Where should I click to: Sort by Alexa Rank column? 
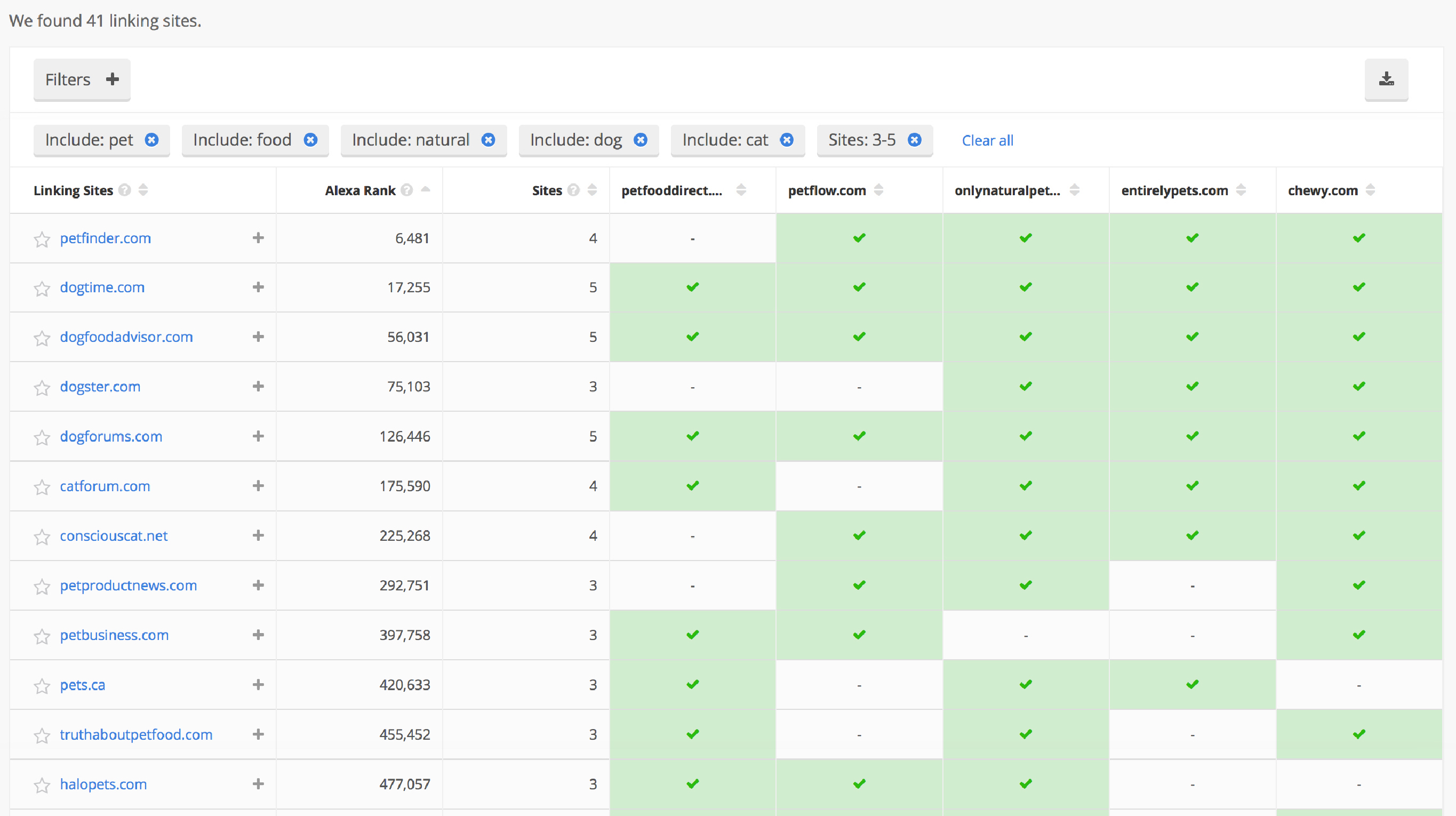tap(426, 190)
